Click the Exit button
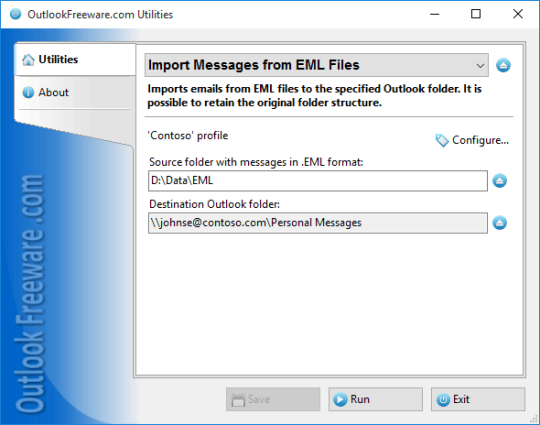 point(478,399)
